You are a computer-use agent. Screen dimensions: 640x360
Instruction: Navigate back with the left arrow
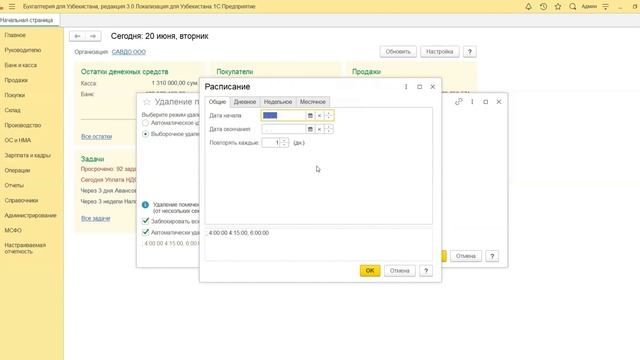(x=77, y=36)
